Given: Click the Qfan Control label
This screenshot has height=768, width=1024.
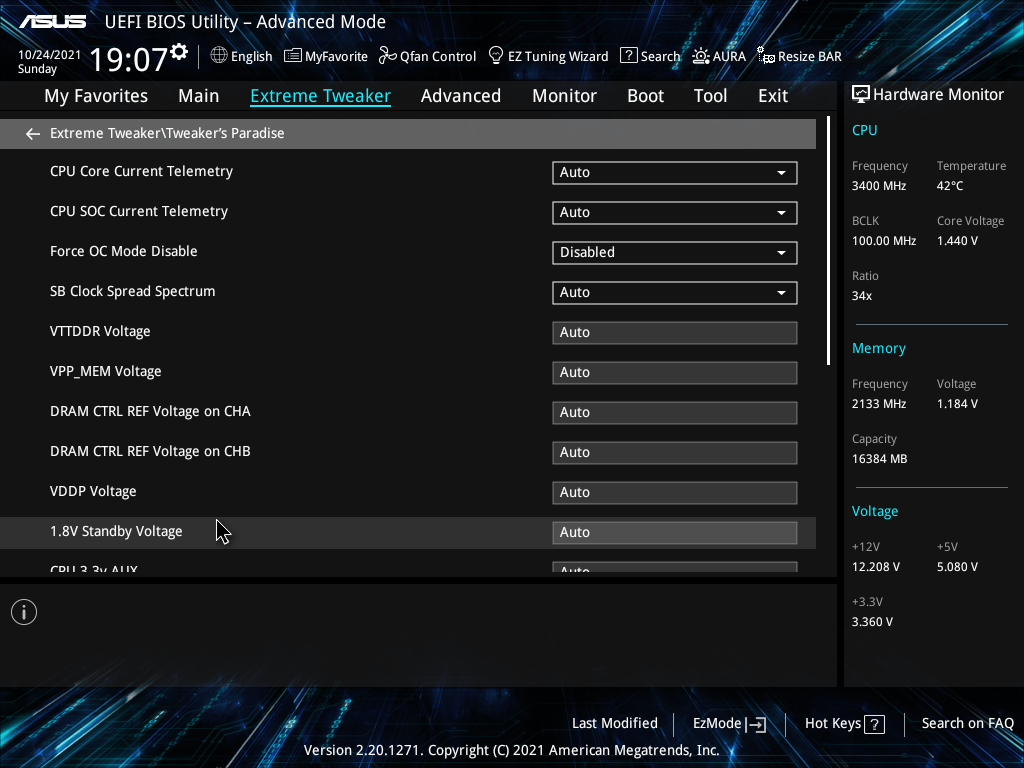Looking at the screenshot, I should coord(438,57).
